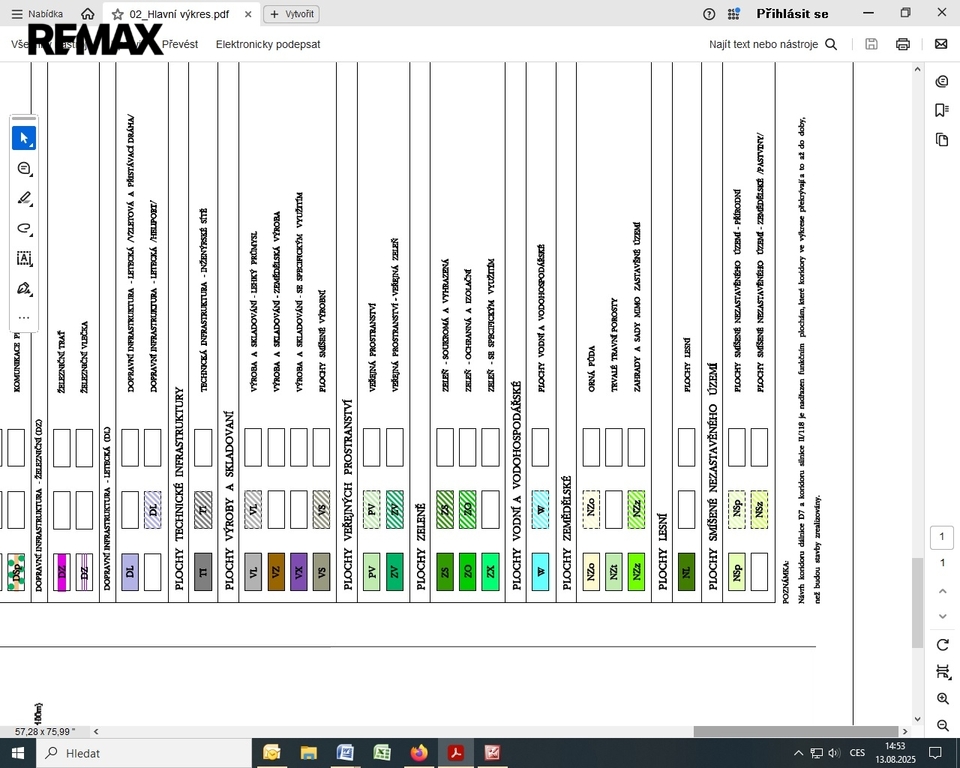Pick the freehand draw loop tool
The width and height of the screenshot is (960, 768).
click(x=24, y=228)
